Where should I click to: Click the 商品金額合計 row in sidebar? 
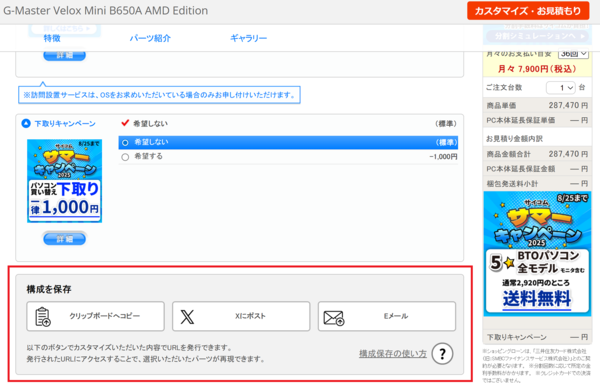click(537, 154)
